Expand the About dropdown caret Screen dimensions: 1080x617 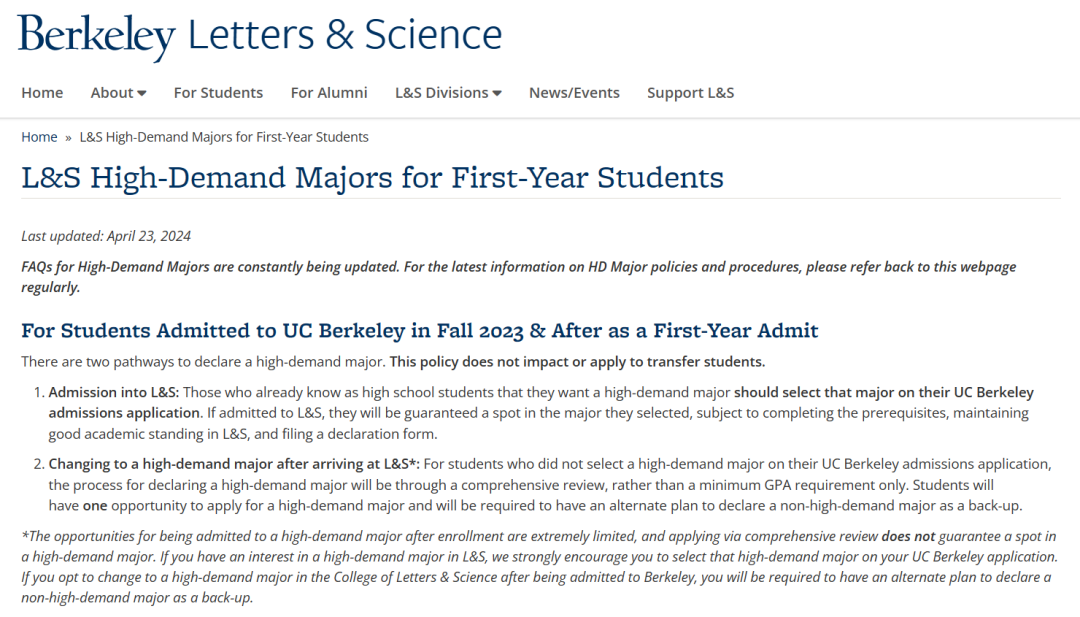pyautogui.click(x=142, y=93)
